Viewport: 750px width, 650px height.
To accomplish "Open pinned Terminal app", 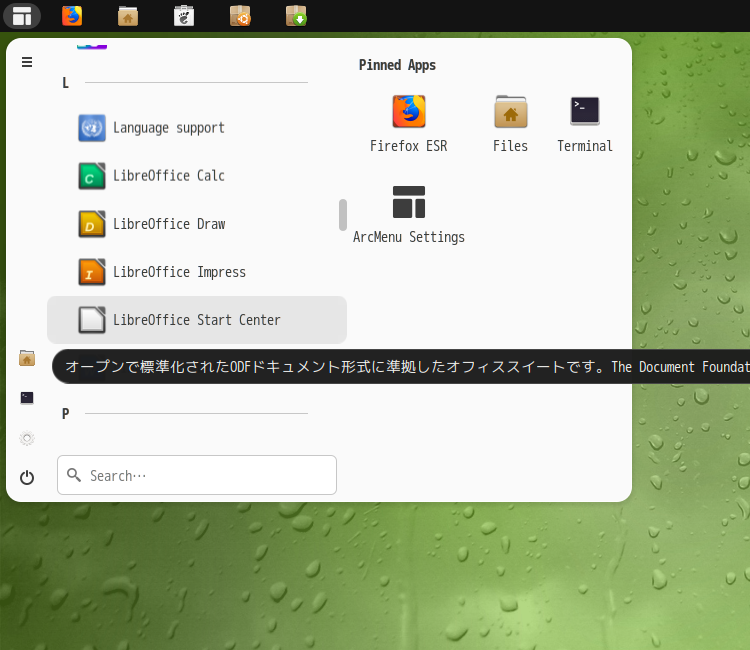I will click(x=585, y=123).
